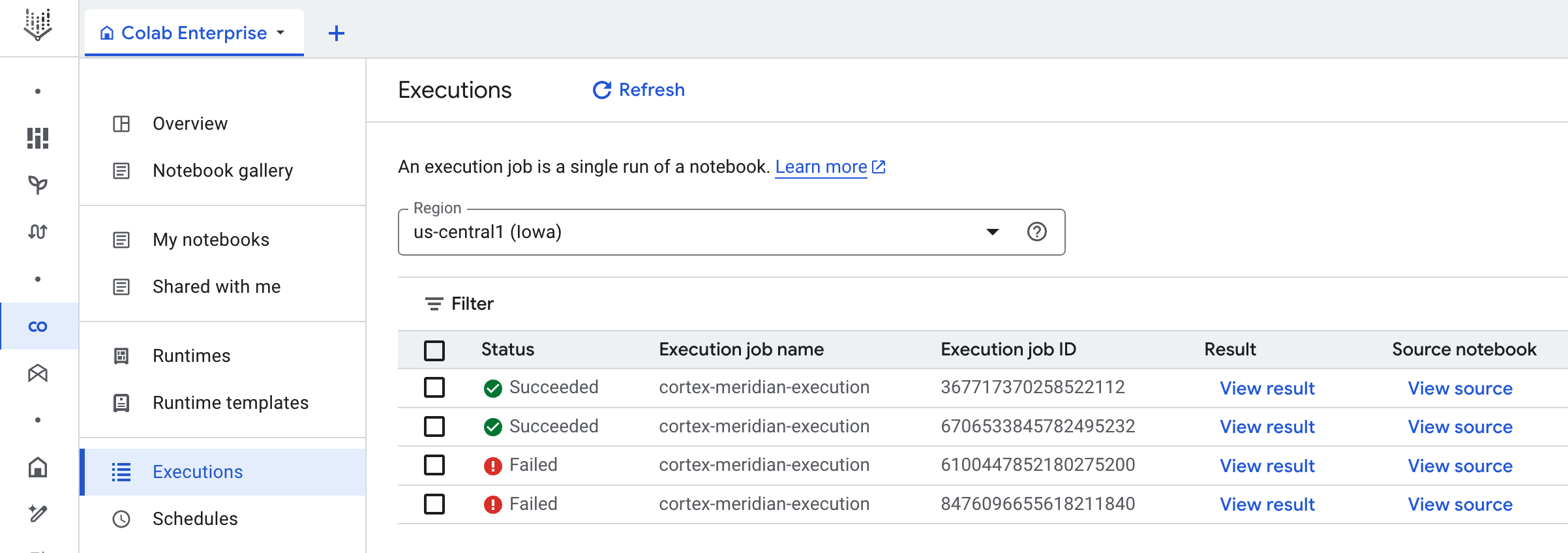Open the Colab Enterprise tab dropdown arrow
This screenshot has width=1568, height=553.
(x=281, y=33)
